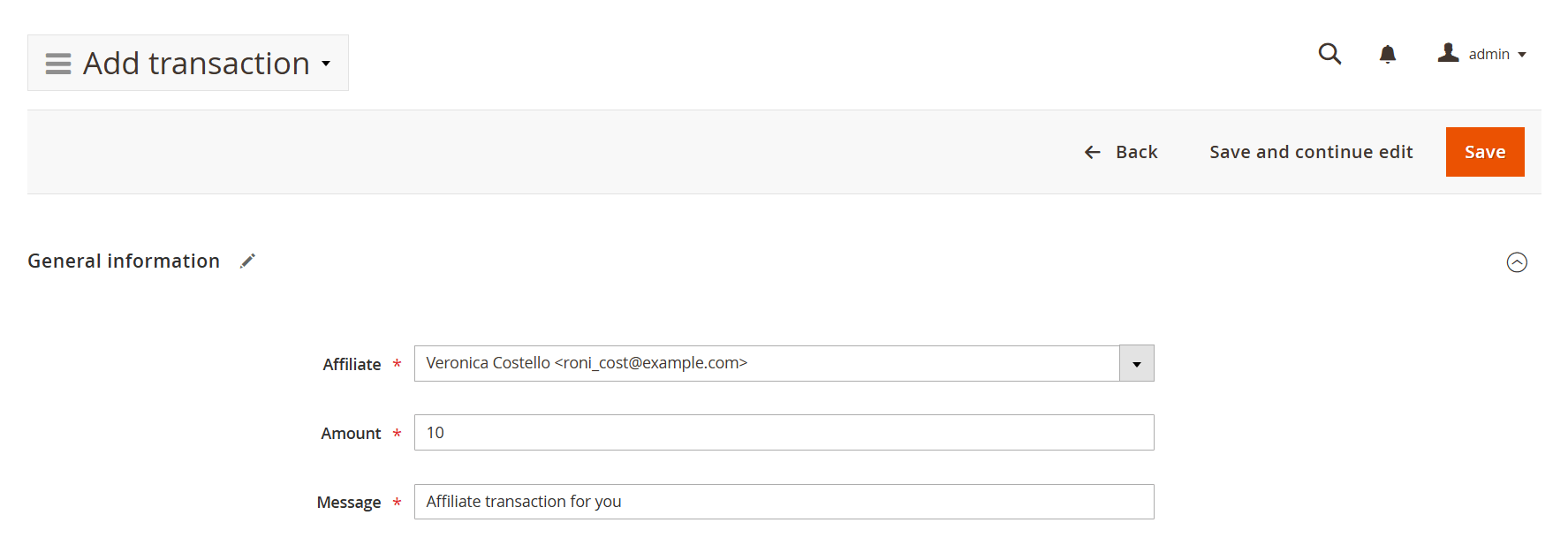Viewport: 1568px width, 553px height.
Task: Click the pencil icon beside General information
Action: pyautogui.click(x=247, y=260)
